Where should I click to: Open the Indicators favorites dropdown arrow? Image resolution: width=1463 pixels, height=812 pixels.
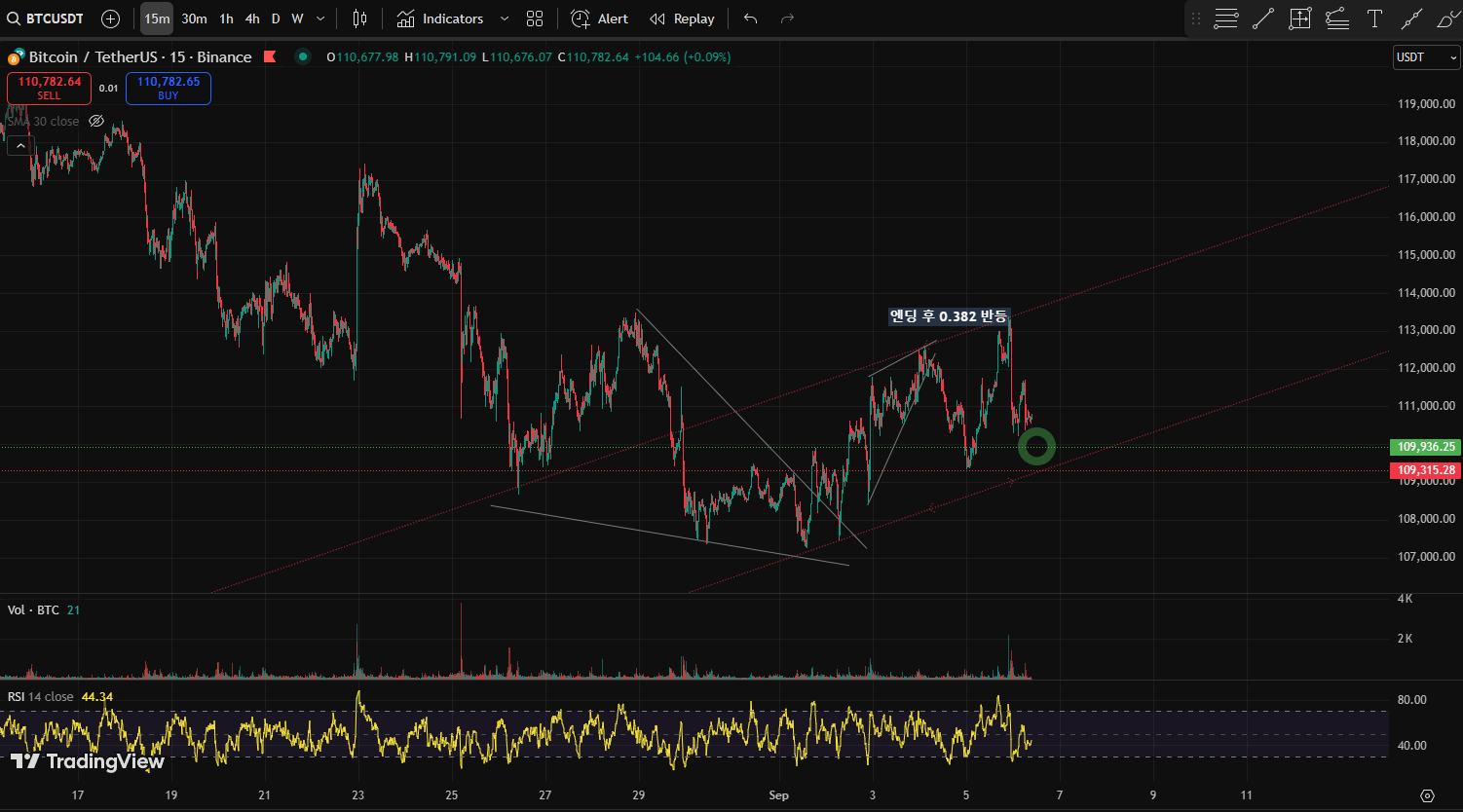[504, 18]
